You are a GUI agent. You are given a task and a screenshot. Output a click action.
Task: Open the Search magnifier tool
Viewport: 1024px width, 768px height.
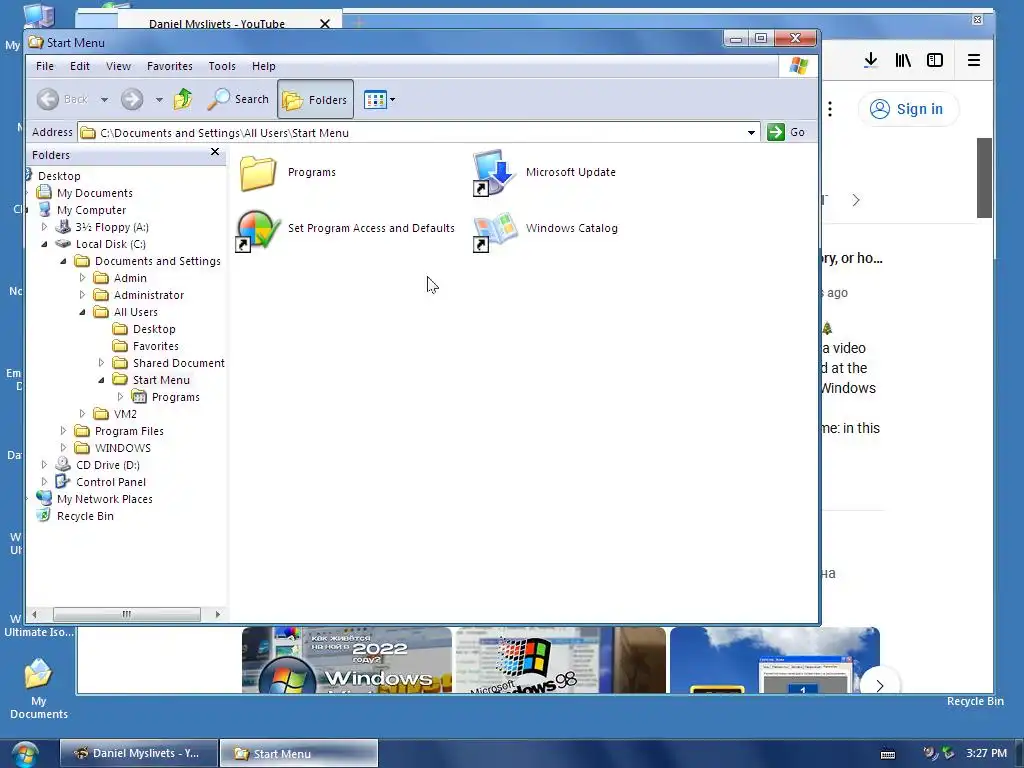point(238,99)
